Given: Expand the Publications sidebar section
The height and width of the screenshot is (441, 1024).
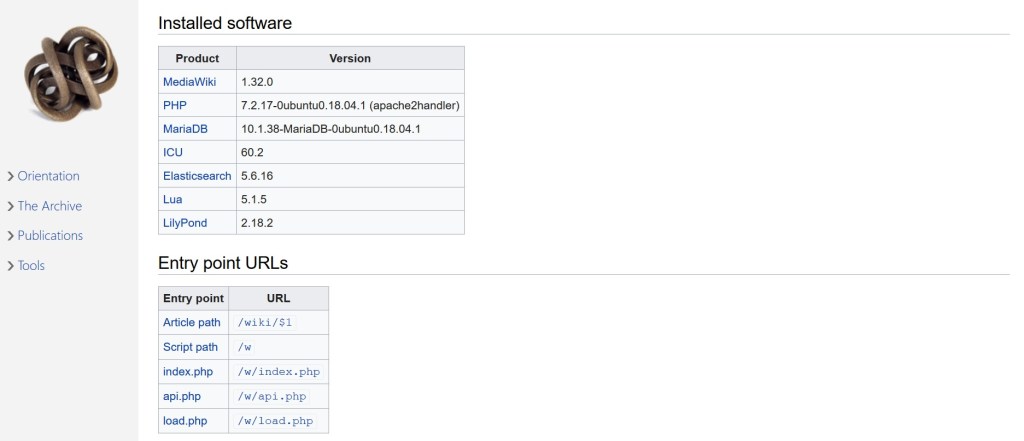Looking at the screenshot, I should point(44,236).
